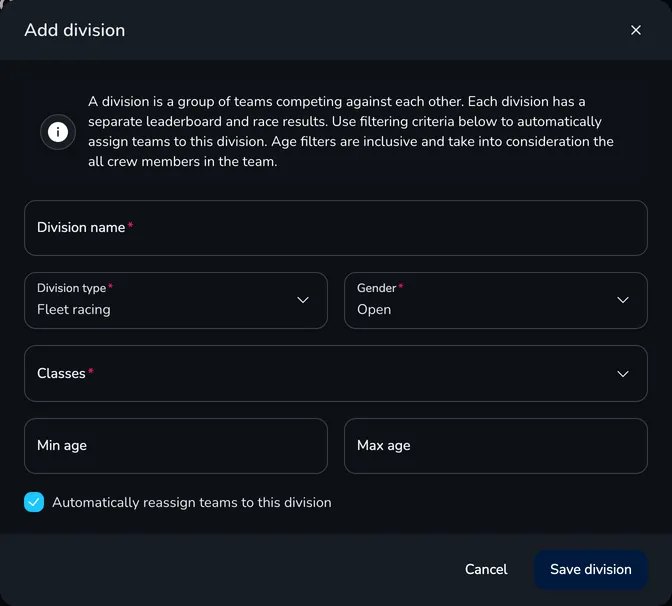This screenshot has width=672, height=606.
Task: Open the Gender dropdown
Action: click(495, 300)
